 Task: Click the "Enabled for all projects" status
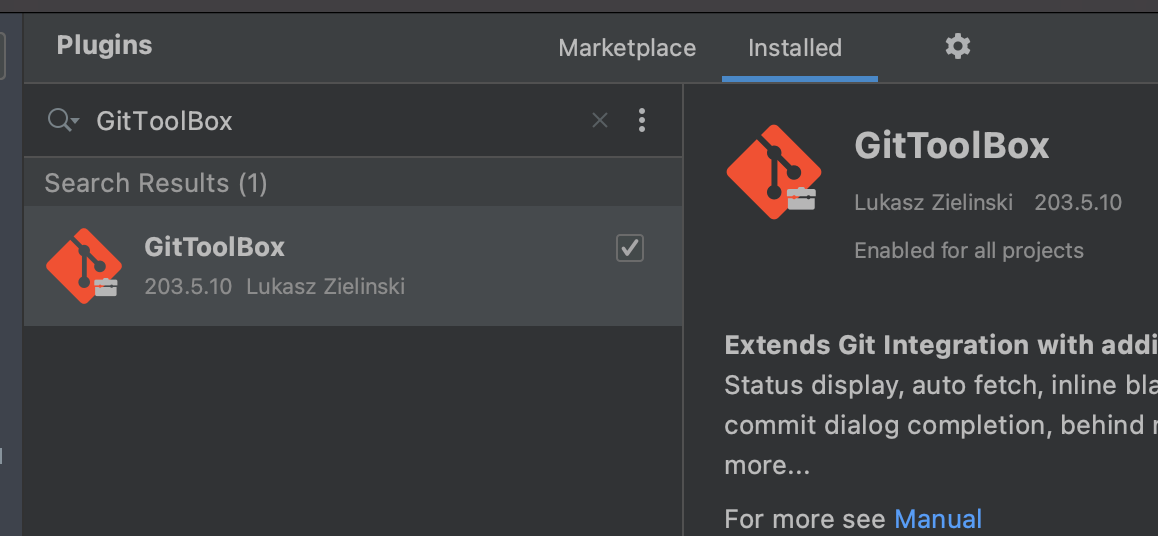click(968, 250)
